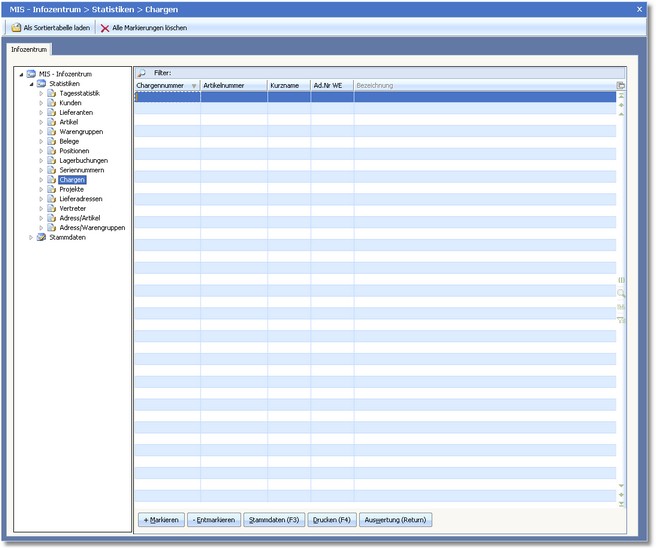Select Lagerbuchungen in the statistics tree
The image size is (656, 550).
(83, 160)
